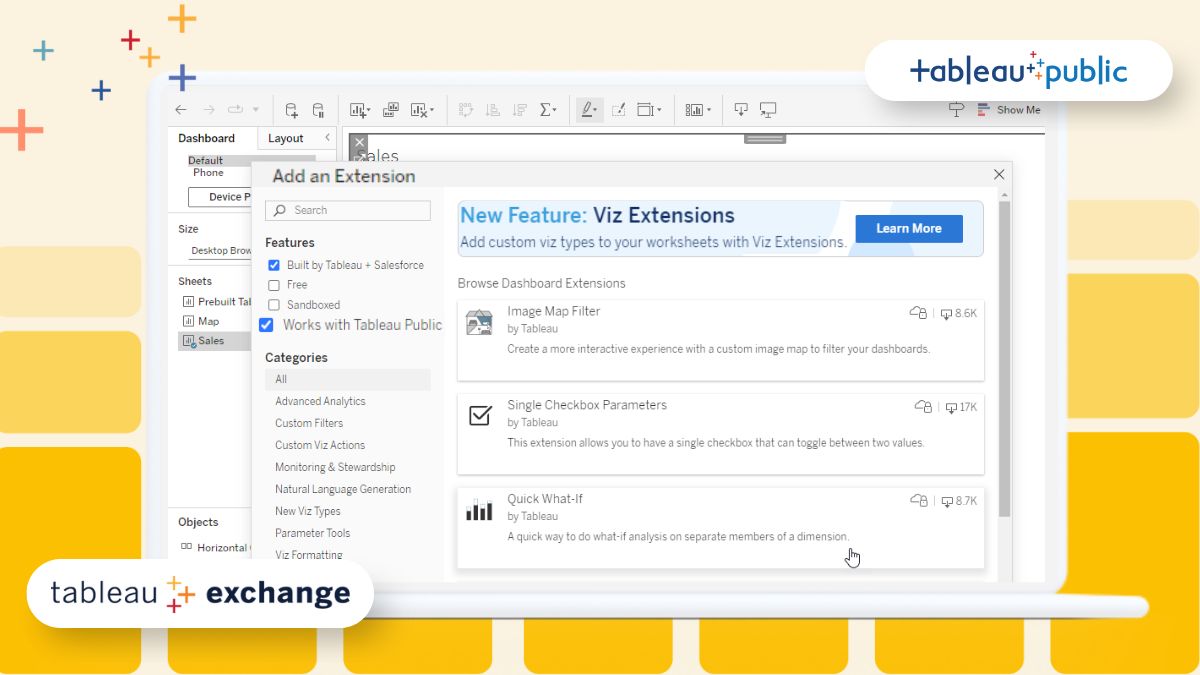Click the Quick What-If bar chart icon

point(479,510)
